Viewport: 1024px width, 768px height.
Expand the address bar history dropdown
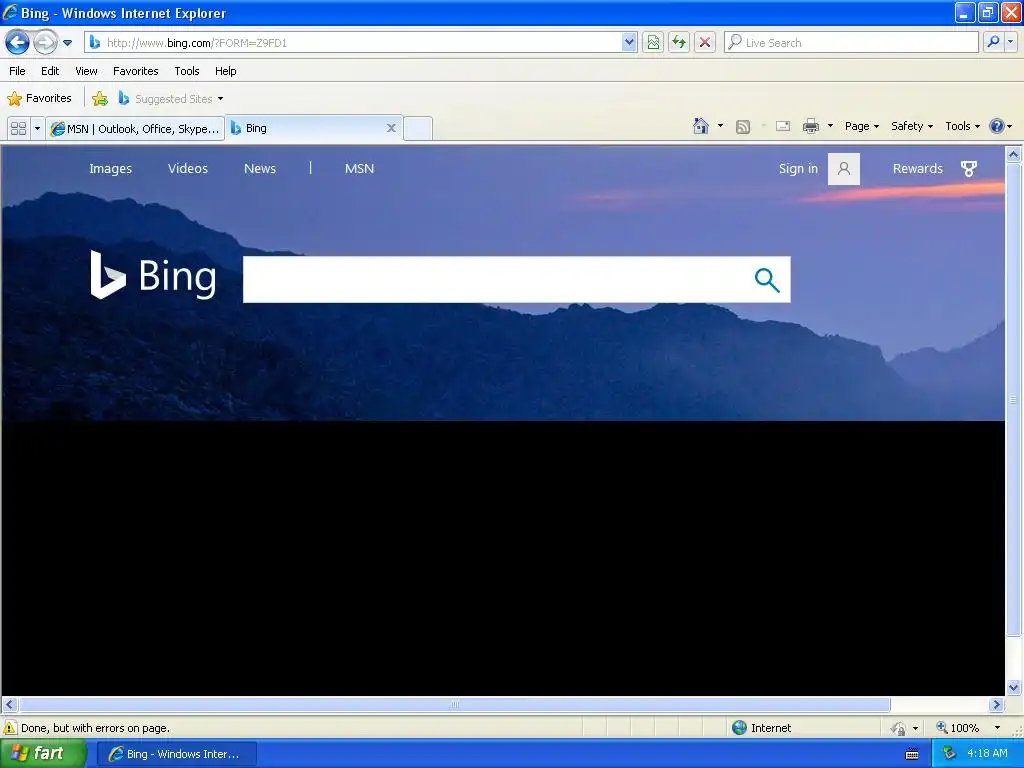[x=629, y=42]
